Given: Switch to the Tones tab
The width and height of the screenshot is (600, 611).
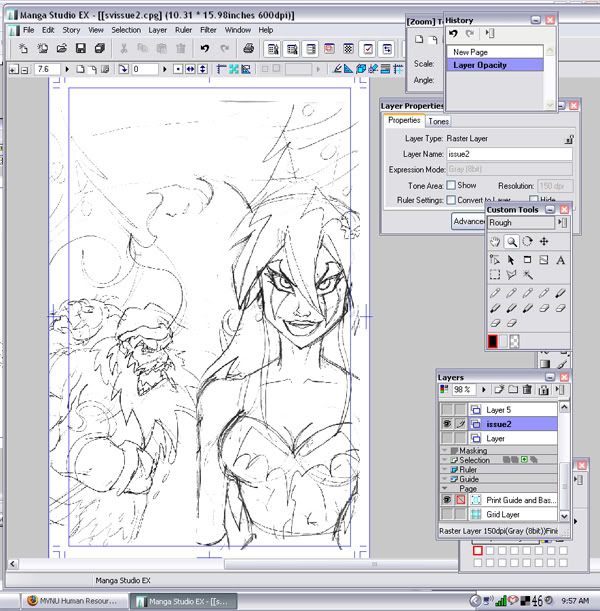Looking at the screenshot, I should tap(439, 121).
